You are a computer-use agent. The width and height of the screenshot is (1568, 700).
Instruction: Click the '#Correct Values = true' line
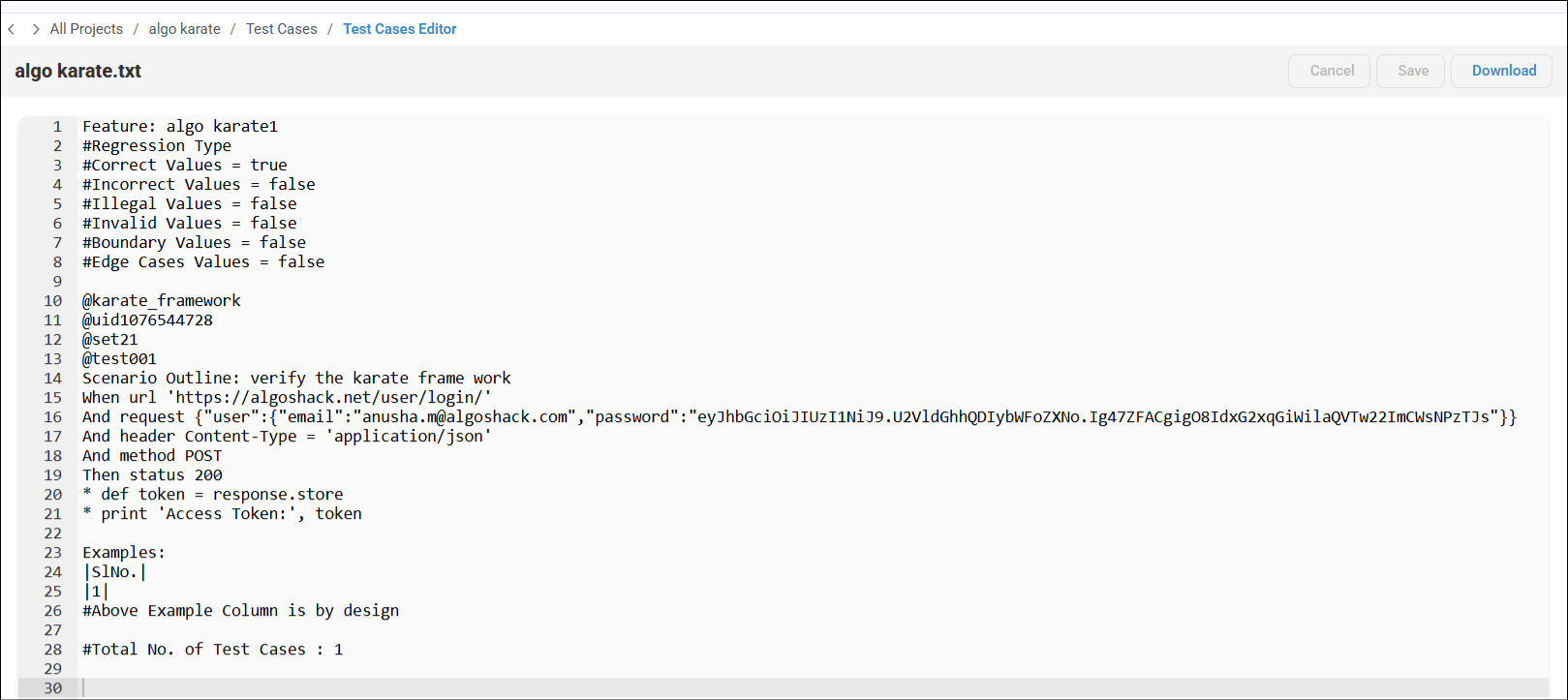pos(185,165)
